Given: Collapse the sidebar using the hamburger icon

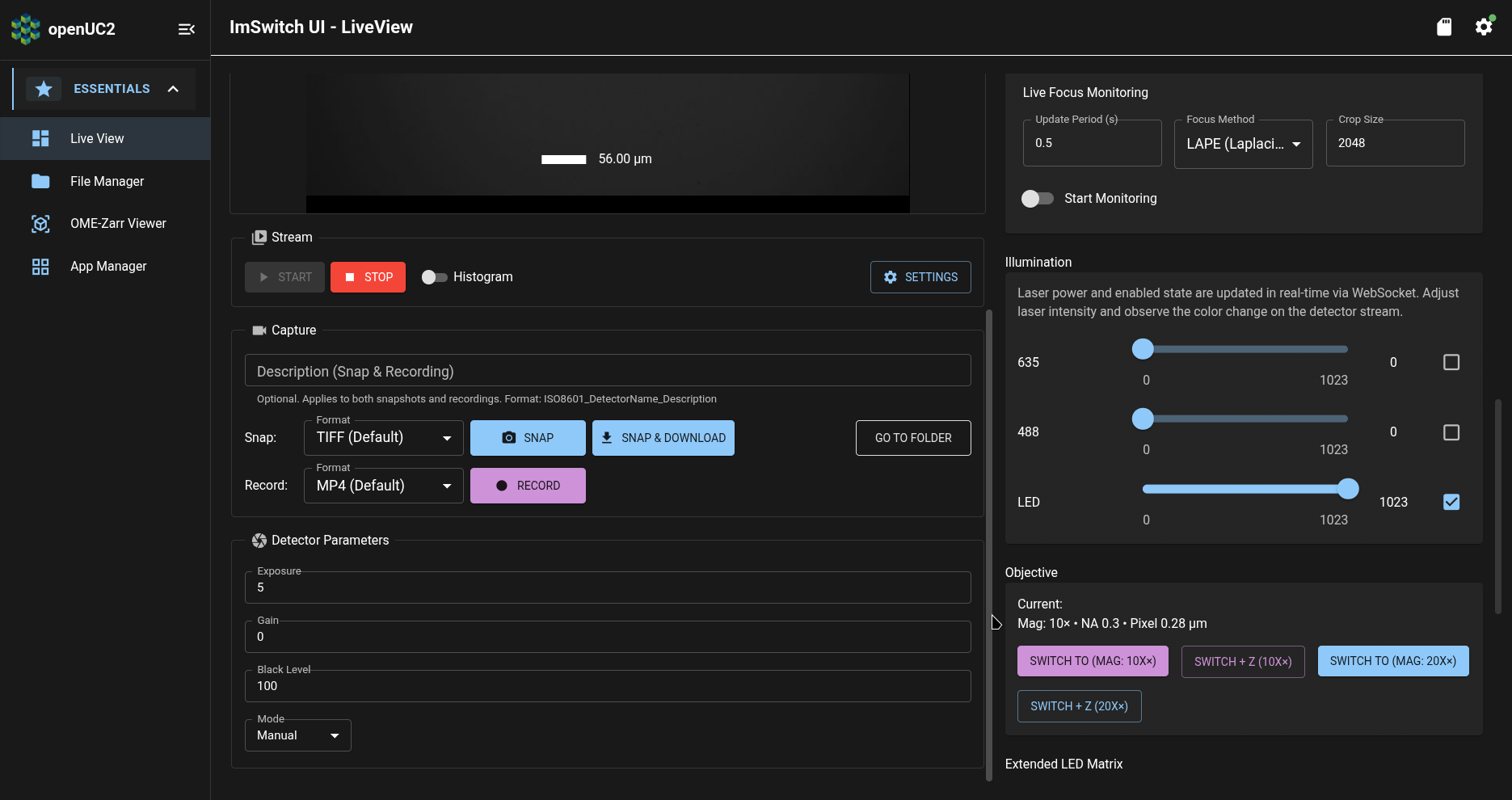Looking at the screenshot, I should pos(187,29).
